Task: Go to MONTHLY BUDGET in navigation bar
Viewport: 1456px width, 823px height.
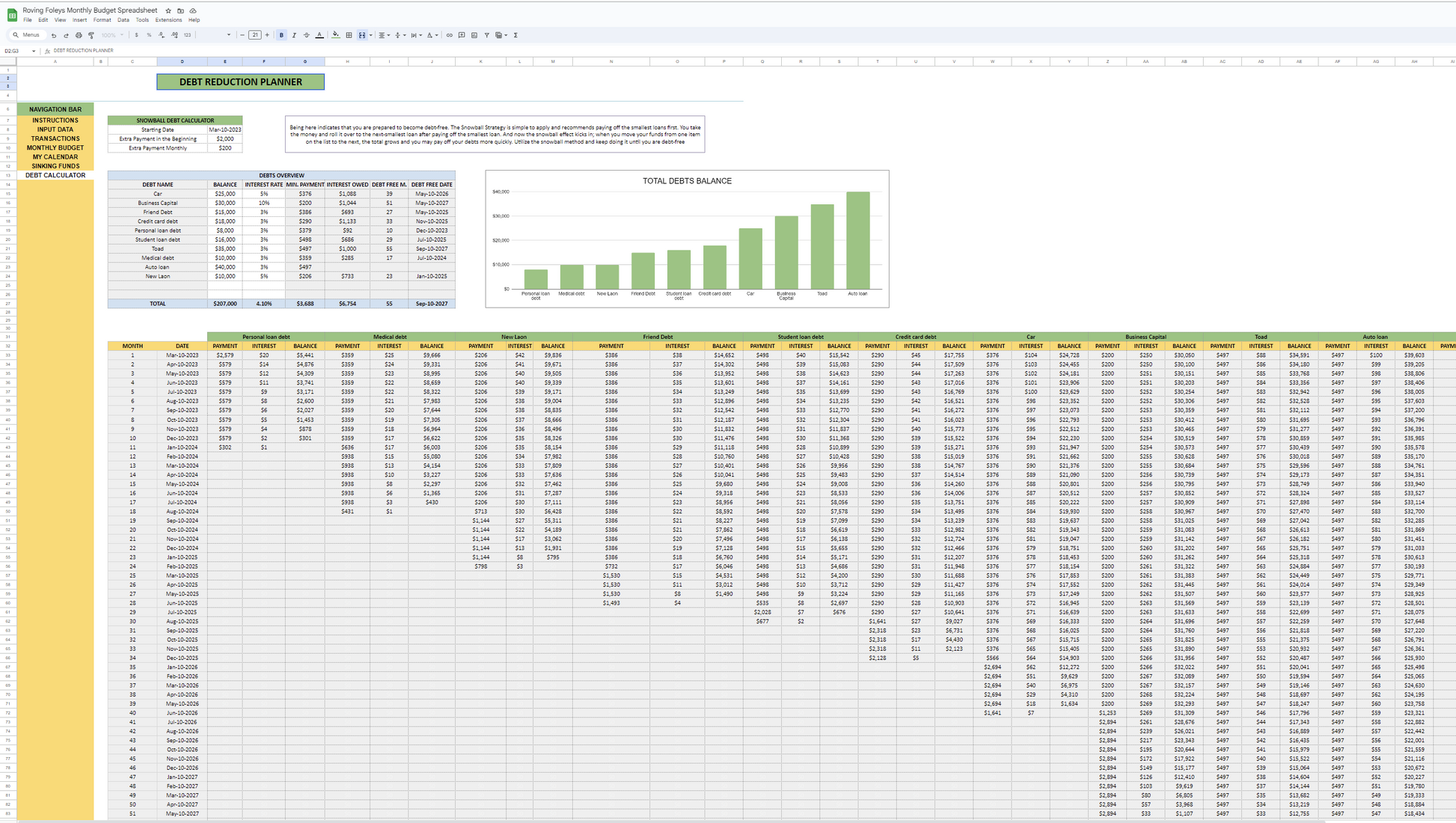Action: (55, 147)
